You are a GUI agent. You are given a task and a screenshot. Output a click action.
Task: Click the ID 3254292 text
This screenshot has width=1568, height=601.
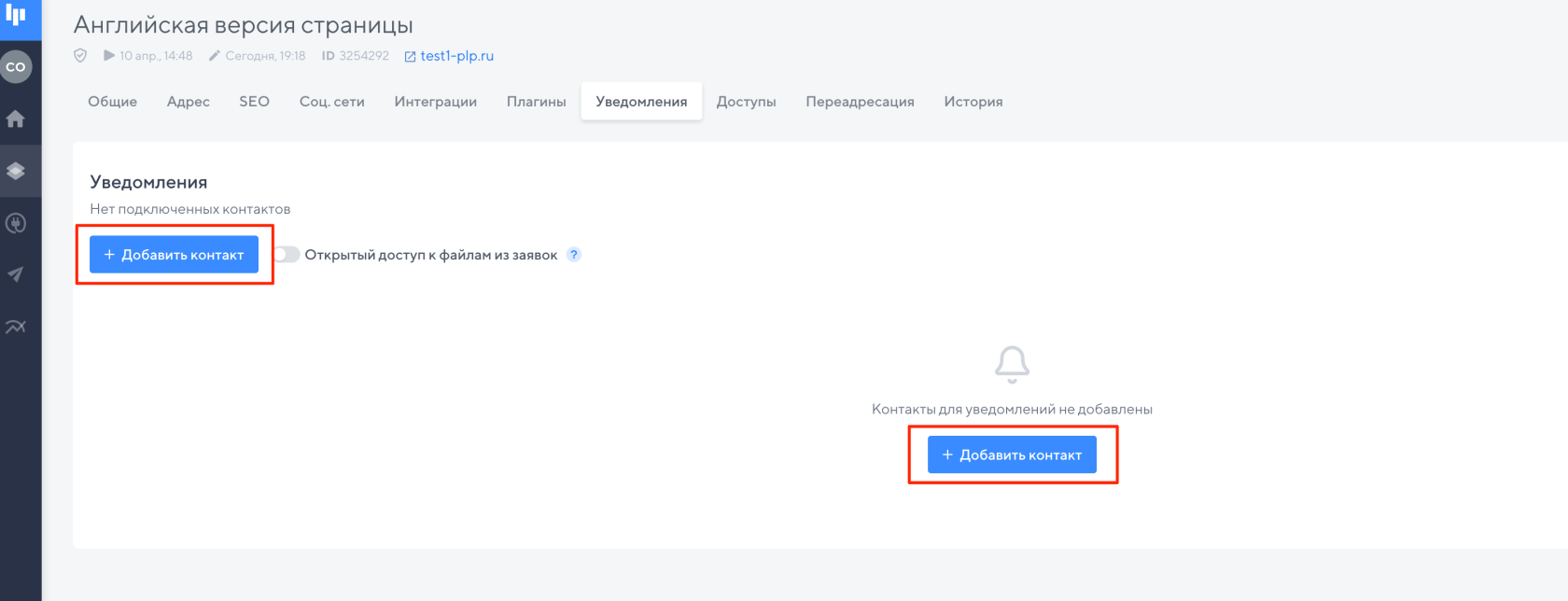click(356, 56)
